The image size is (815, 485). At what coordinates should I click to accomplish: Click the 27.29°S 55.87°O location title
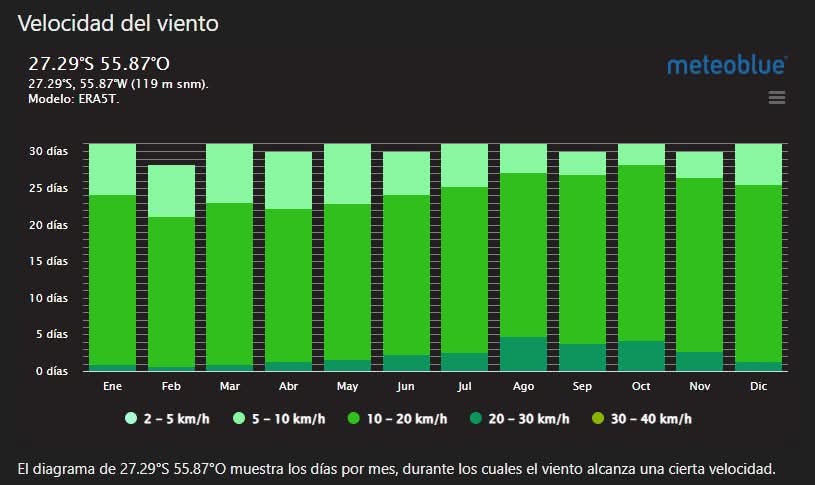pyautogui.click(x=99, y=64)
